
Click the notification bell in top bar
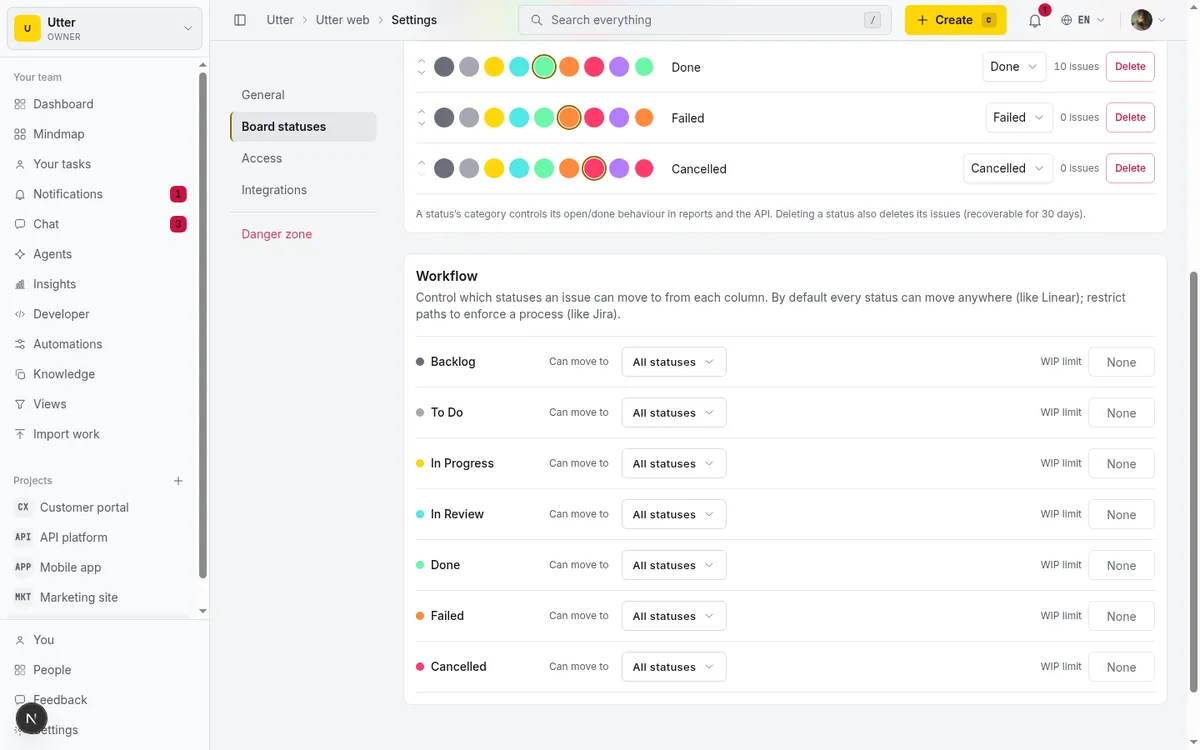(1035, 20)
